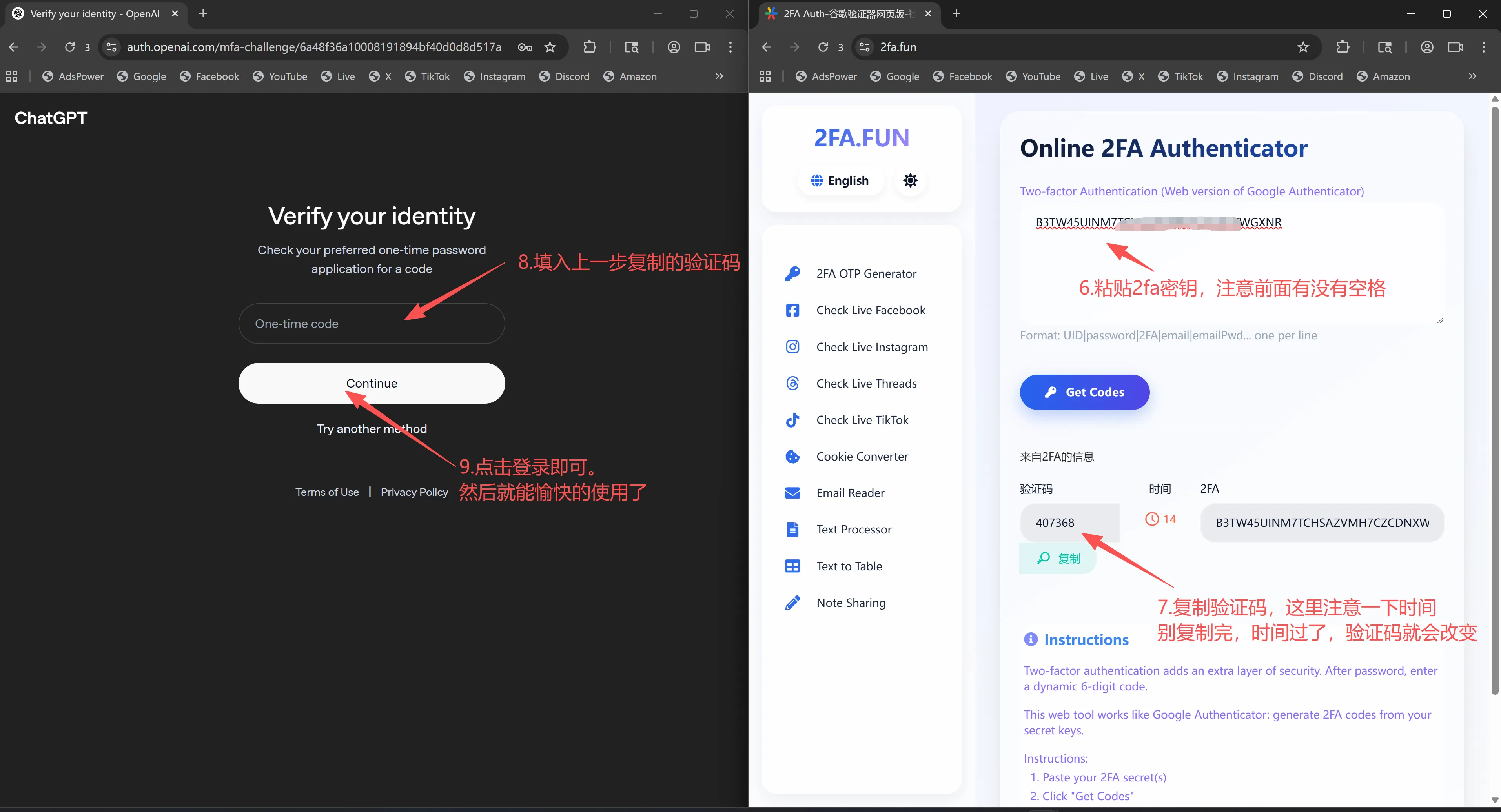Viewport: 1501px width, 812px height.
Task: Click the cookie icon in the sidebar
Action: pyautogui.click(x=792, y=457)
